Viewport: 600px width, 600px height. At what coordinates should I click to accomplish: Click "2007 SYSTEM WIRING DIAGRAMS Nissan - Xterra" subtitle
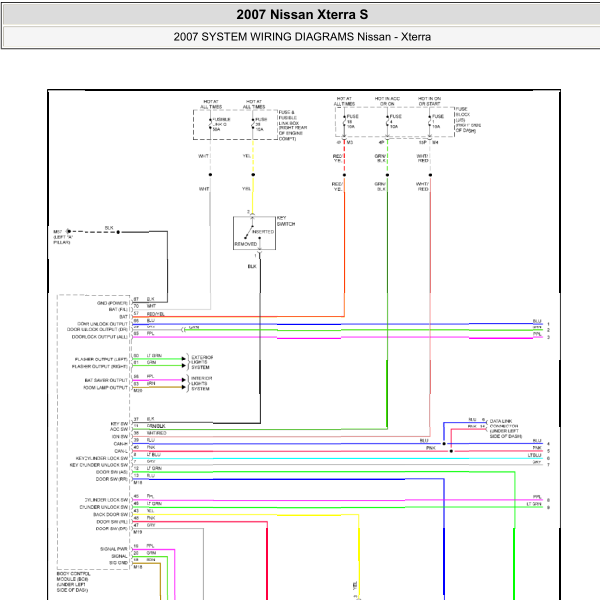coord(302,37)
